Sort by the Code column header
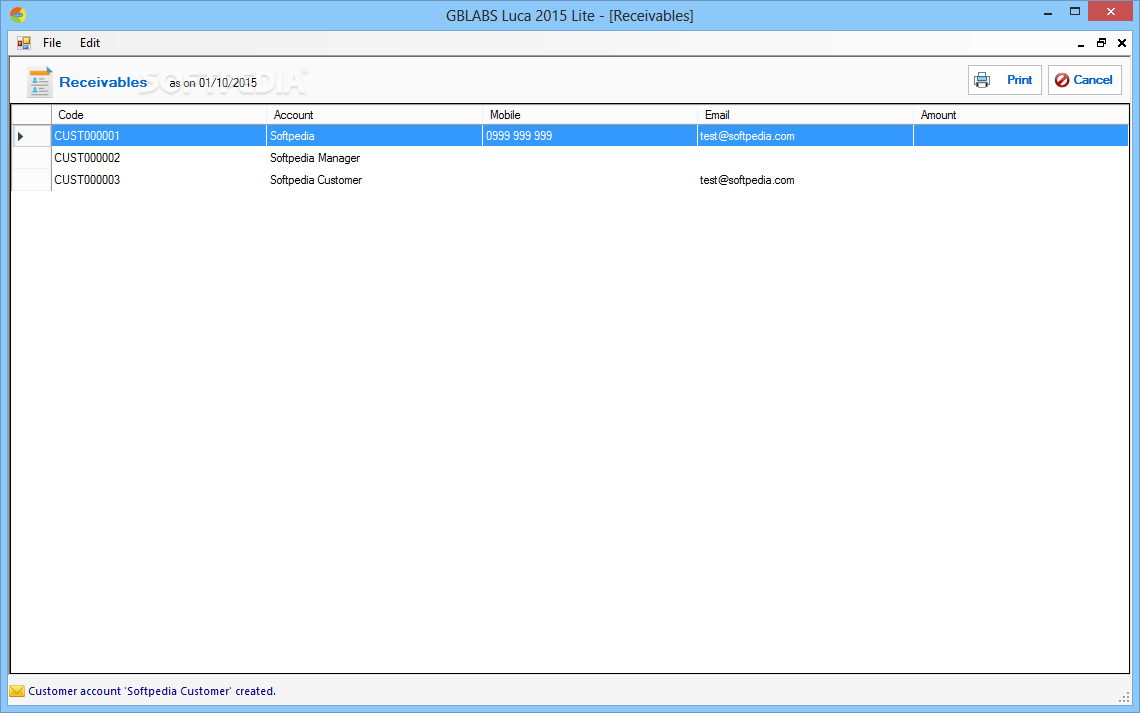 (x=158, y=115)
